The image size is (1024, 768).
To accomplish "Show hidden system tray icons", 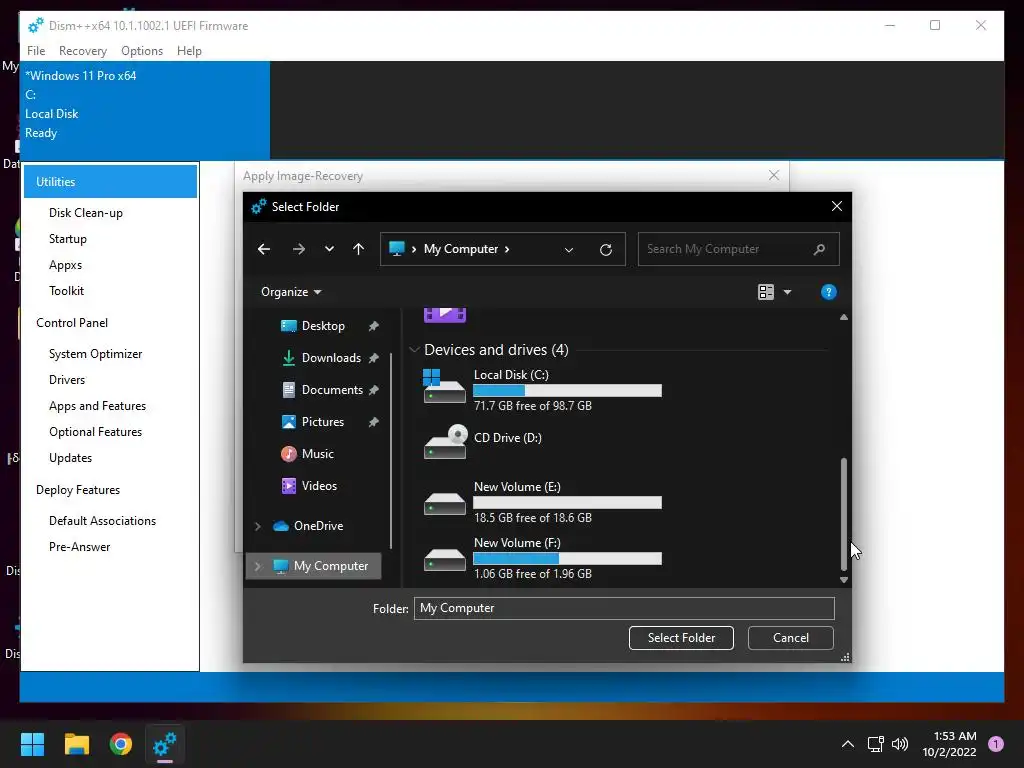I will (848, 744).
